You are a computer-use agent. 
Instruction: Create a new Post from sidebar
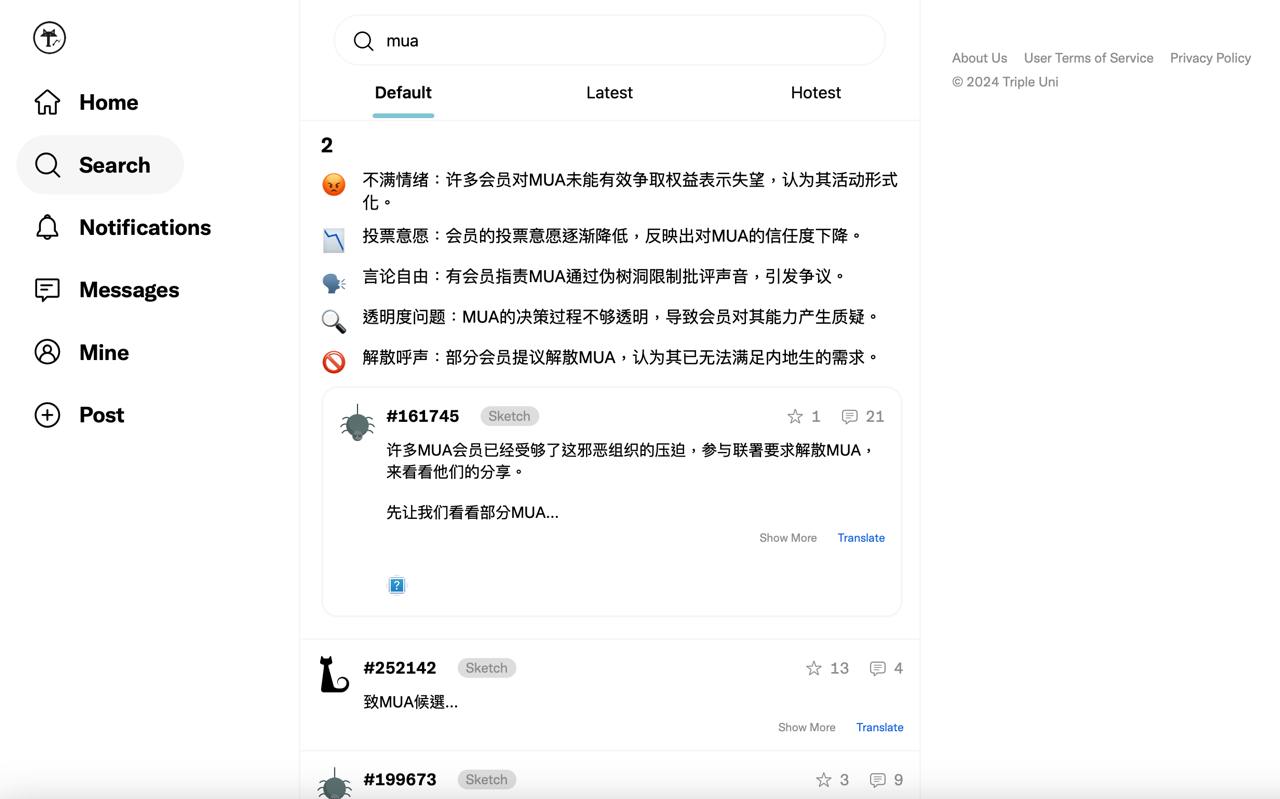click(x=80, y=415)
